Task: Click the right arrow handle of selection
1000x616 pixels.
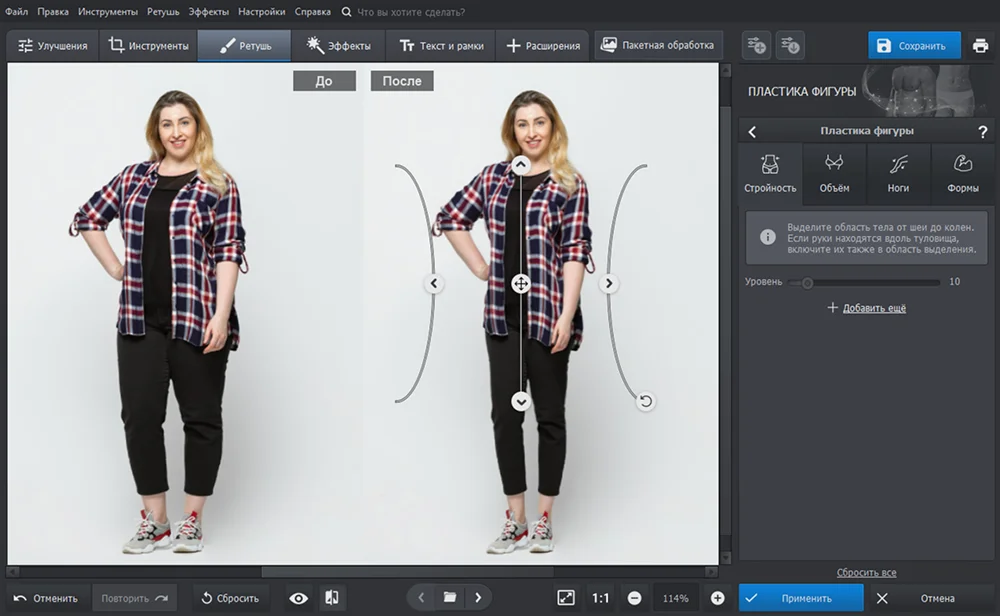Action: 609,283
